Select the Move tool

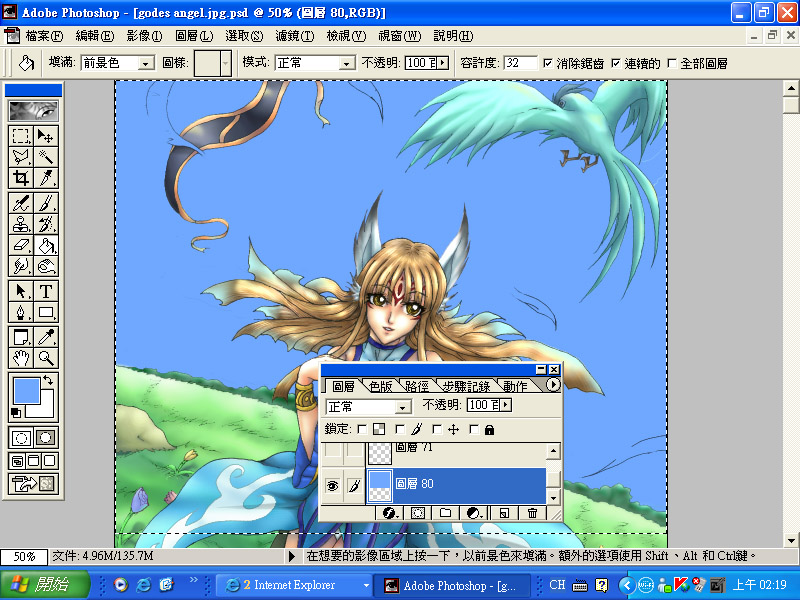coord(46,135)
